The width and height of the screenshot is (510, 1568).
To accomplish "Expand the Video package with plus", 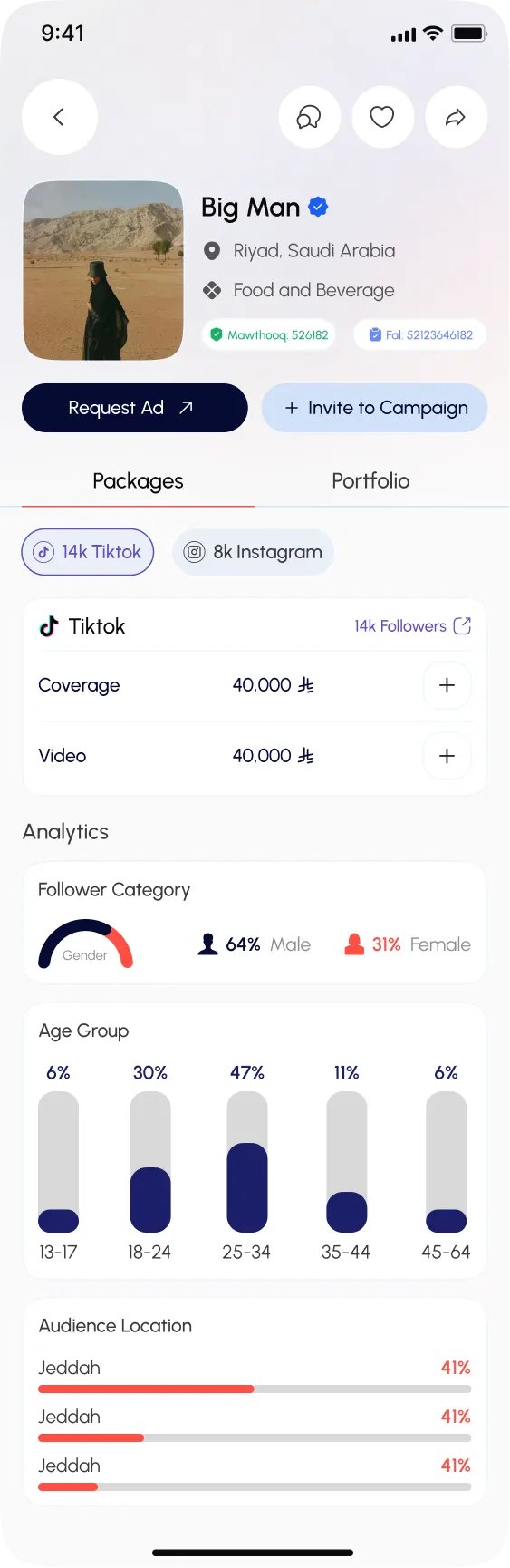I will click(447, 756).
